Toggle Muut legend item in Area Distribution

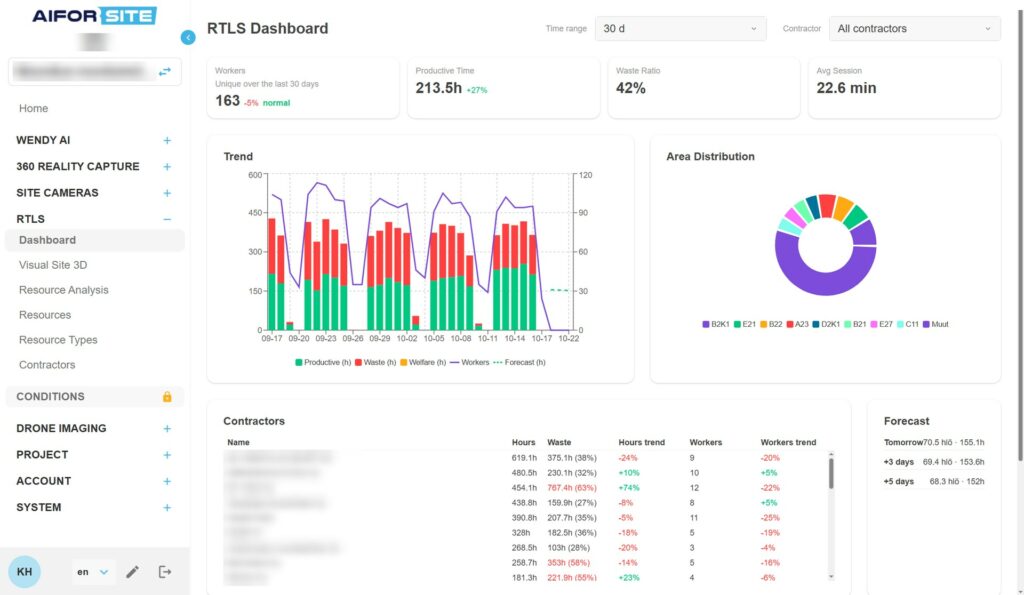[x=936, y=325]
